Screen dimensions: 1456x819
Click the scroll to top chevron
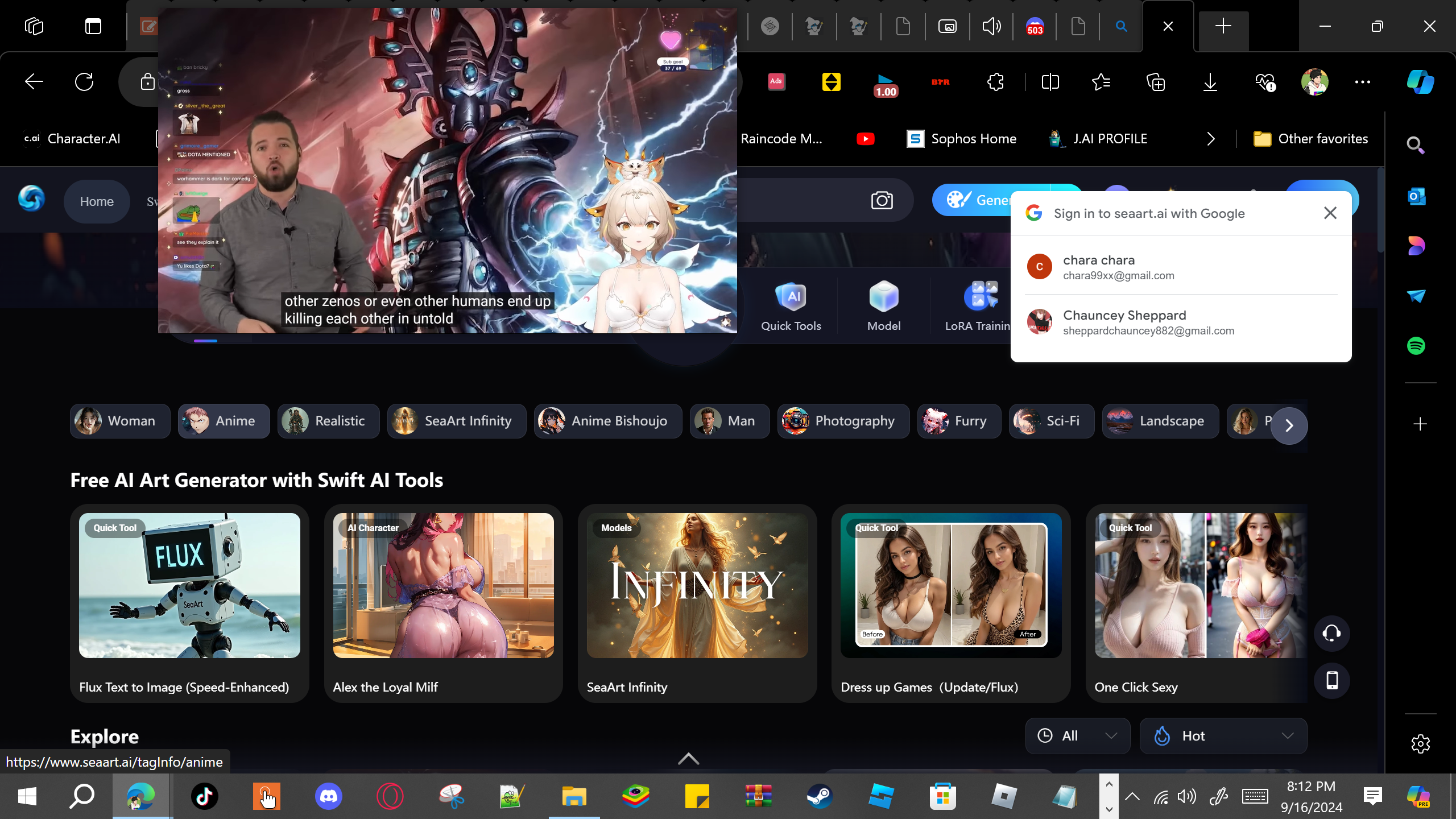tap(688, 759)
